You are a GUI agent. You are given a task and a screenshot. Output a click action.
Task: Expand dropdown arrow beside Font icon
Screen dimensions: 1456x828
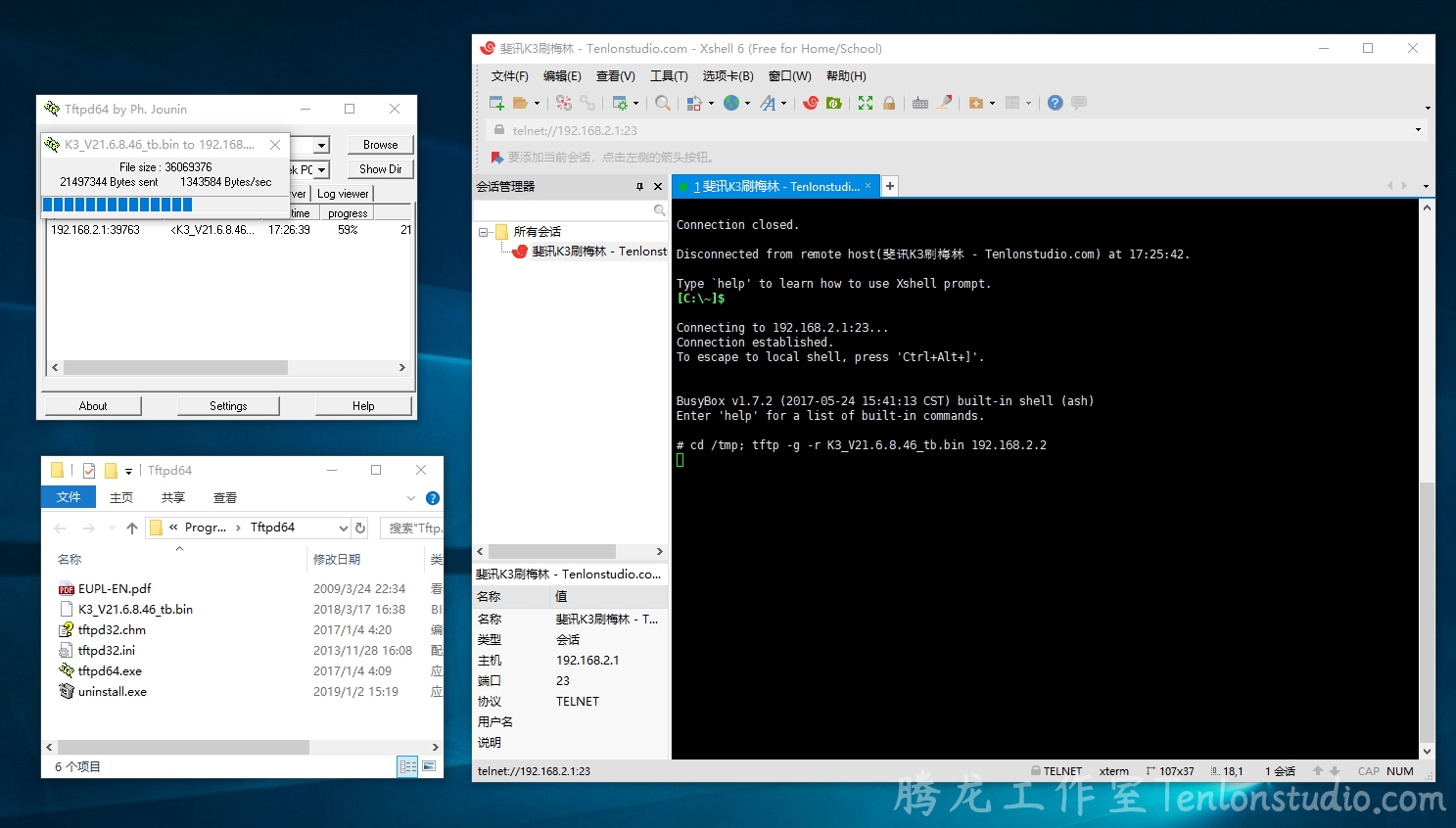[783, 103]
